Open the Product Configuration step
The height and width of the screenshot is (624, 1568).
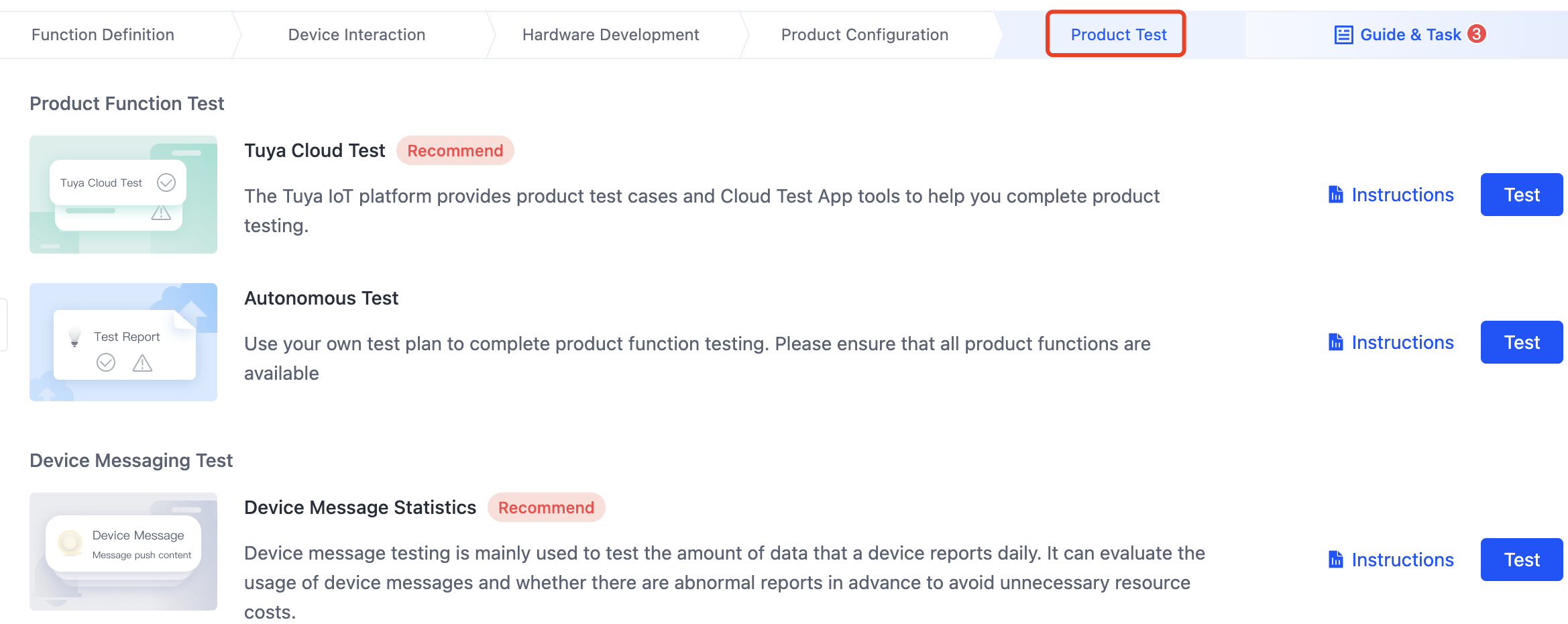[864, 35]
